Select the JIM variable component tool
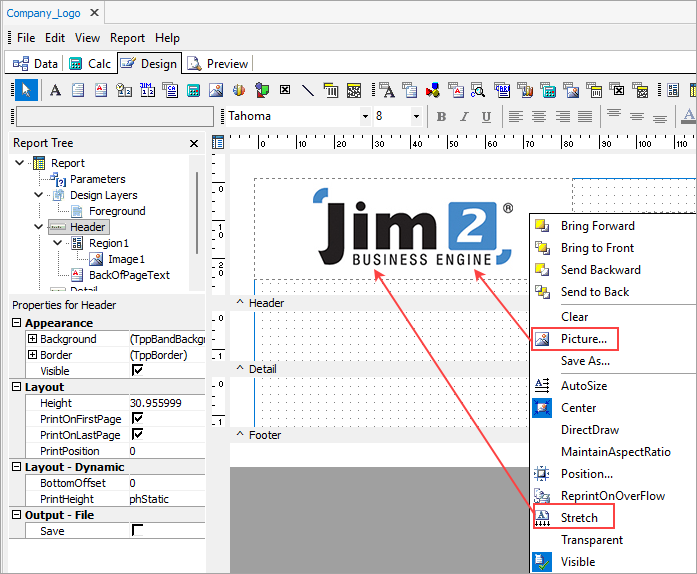Screen dimensions: 697x574 [x=147, y=90]
